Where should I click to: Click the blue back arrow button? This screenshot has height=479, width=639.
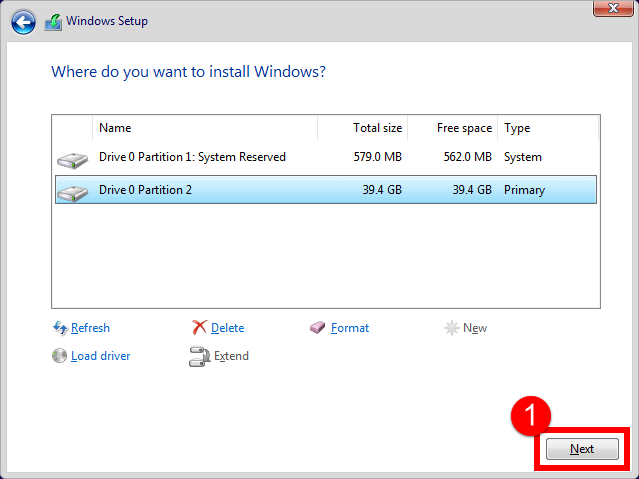pos(23,22)
